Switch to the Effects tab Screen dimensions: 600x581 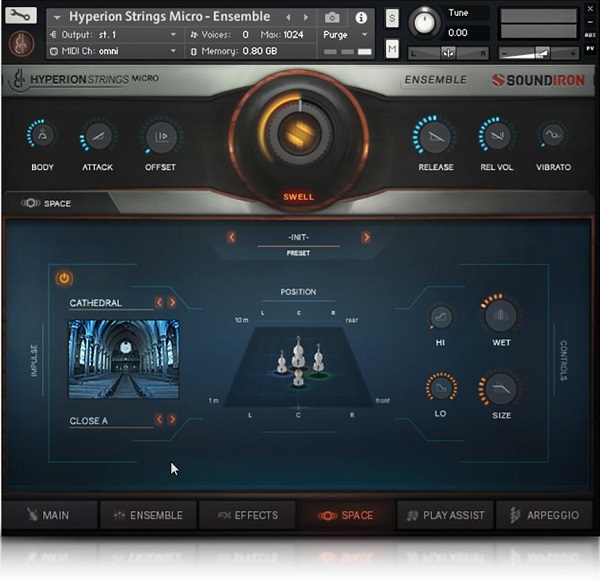click(248, 515)
